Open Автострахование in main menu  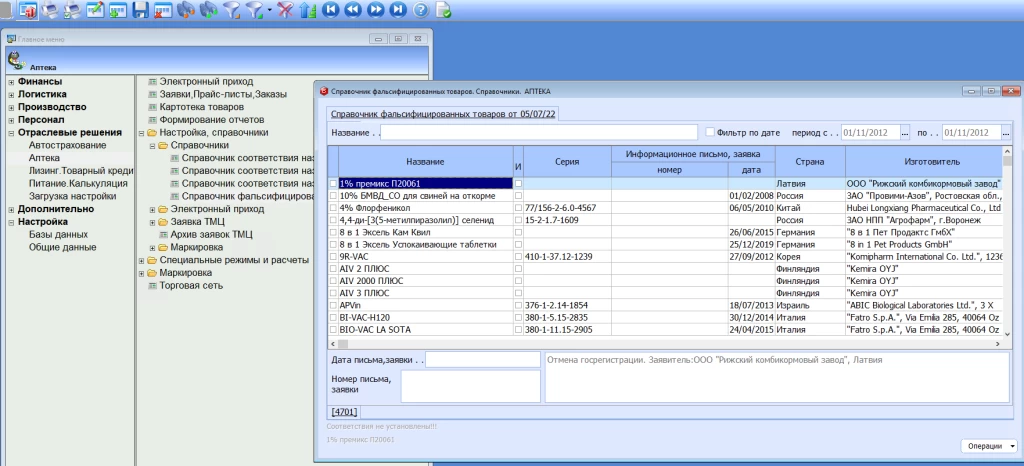pos(67,146)
